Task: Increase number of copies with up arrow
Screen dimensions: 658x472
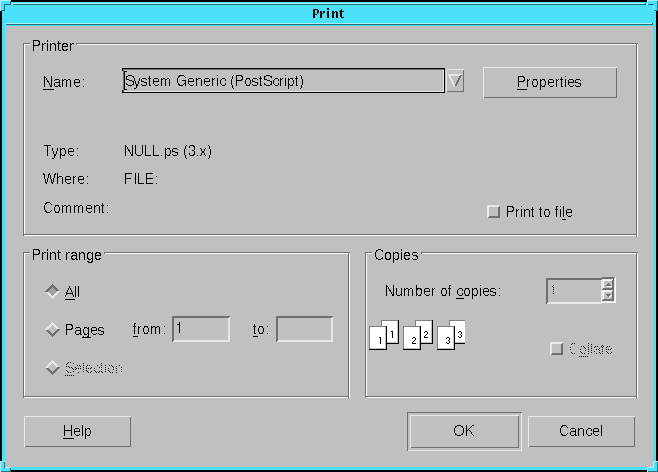Action: tap(607, 285)
